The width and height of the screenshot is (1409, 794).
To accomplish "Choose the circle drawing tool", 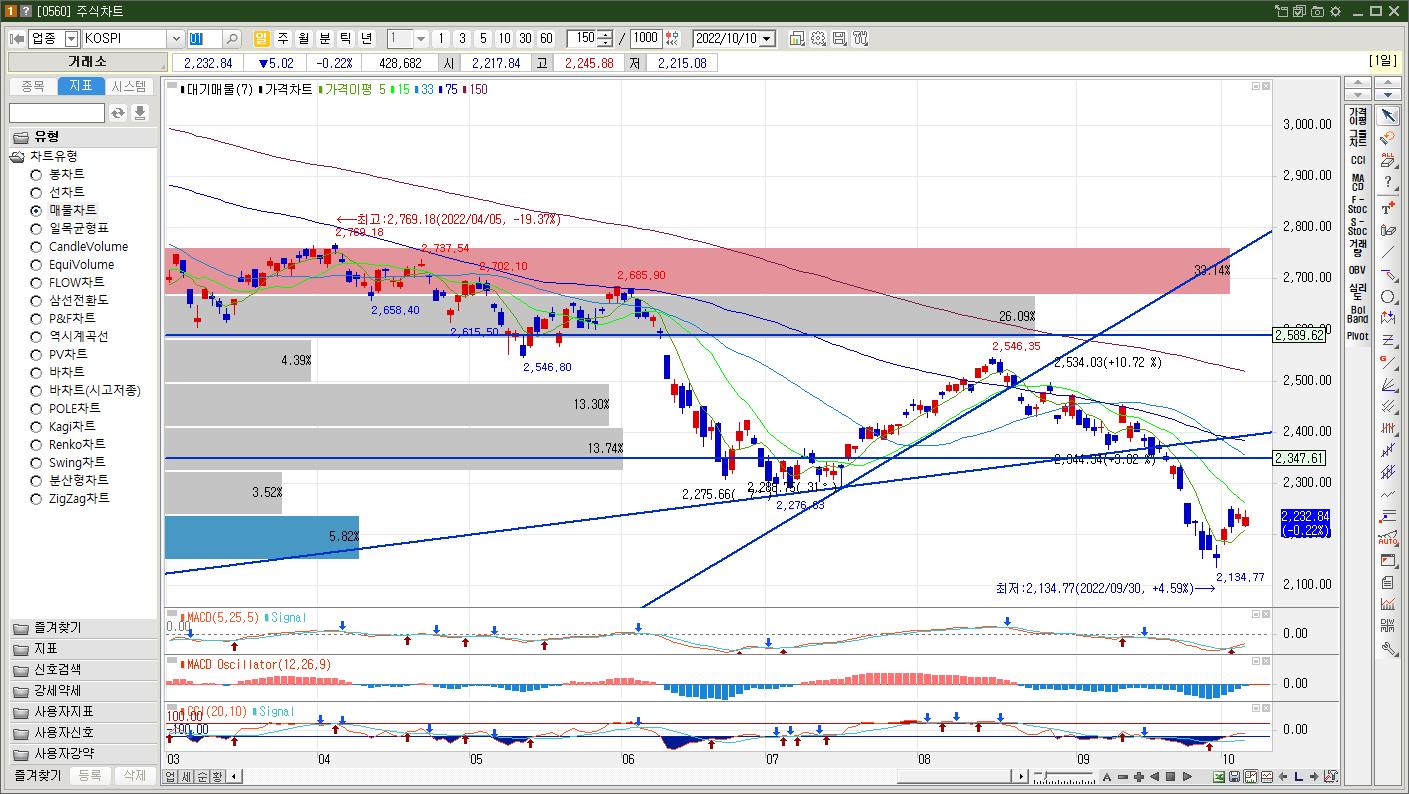I will point(1388,297).
